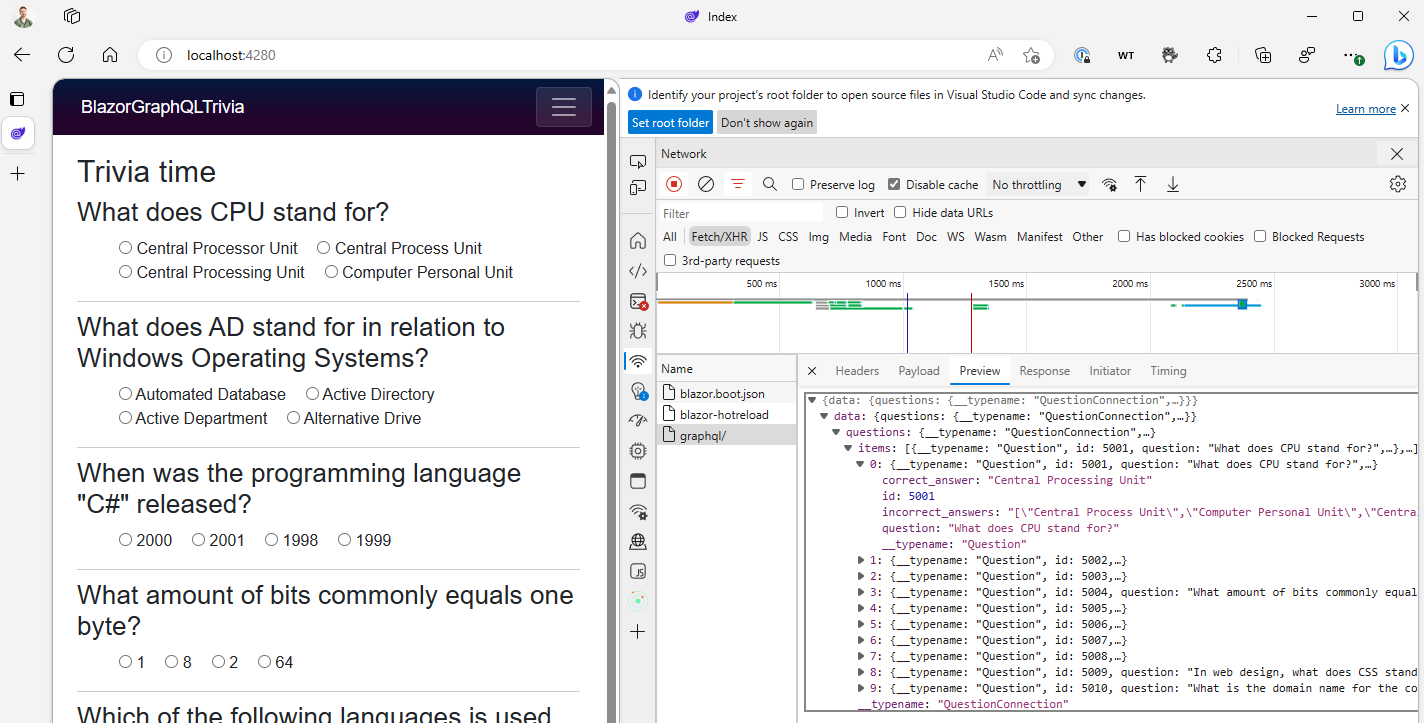The height and width of the screenshot is (723, 1424).
Task: Click the Export HAR download arrow icon
Action: [x=1173, y=184]
